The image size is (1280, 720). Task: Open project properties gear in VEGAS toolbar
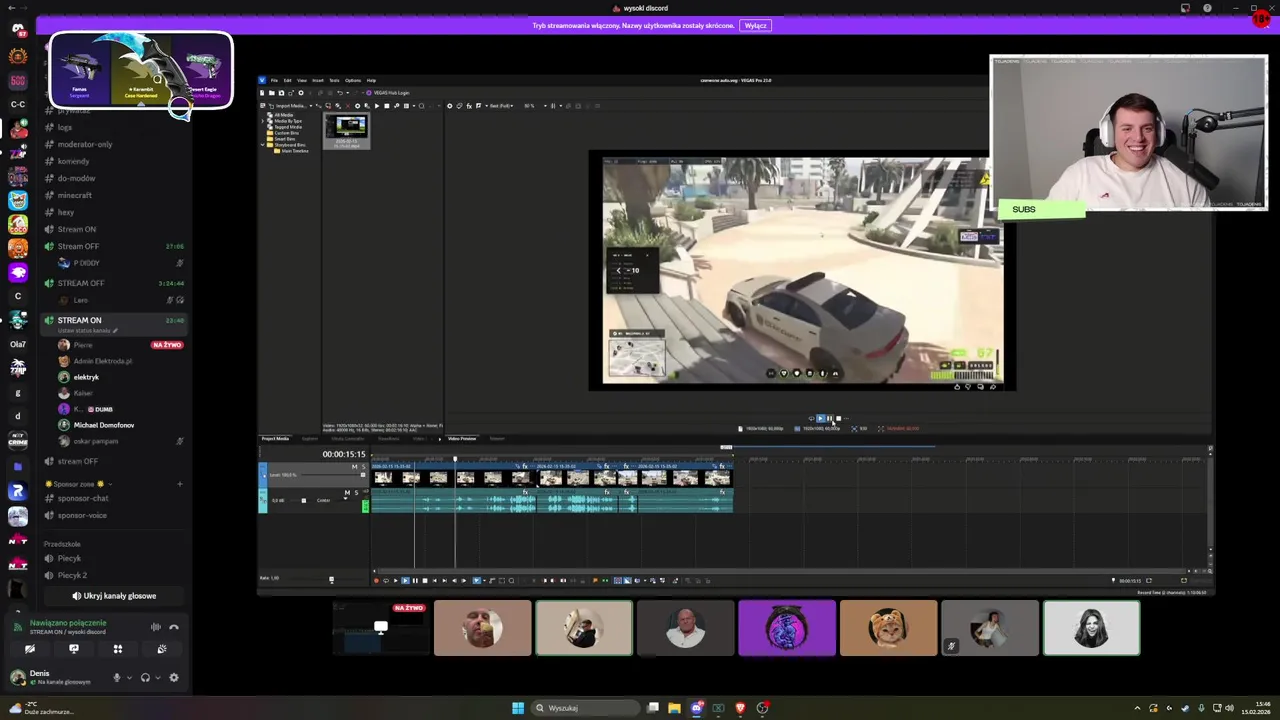301,93
